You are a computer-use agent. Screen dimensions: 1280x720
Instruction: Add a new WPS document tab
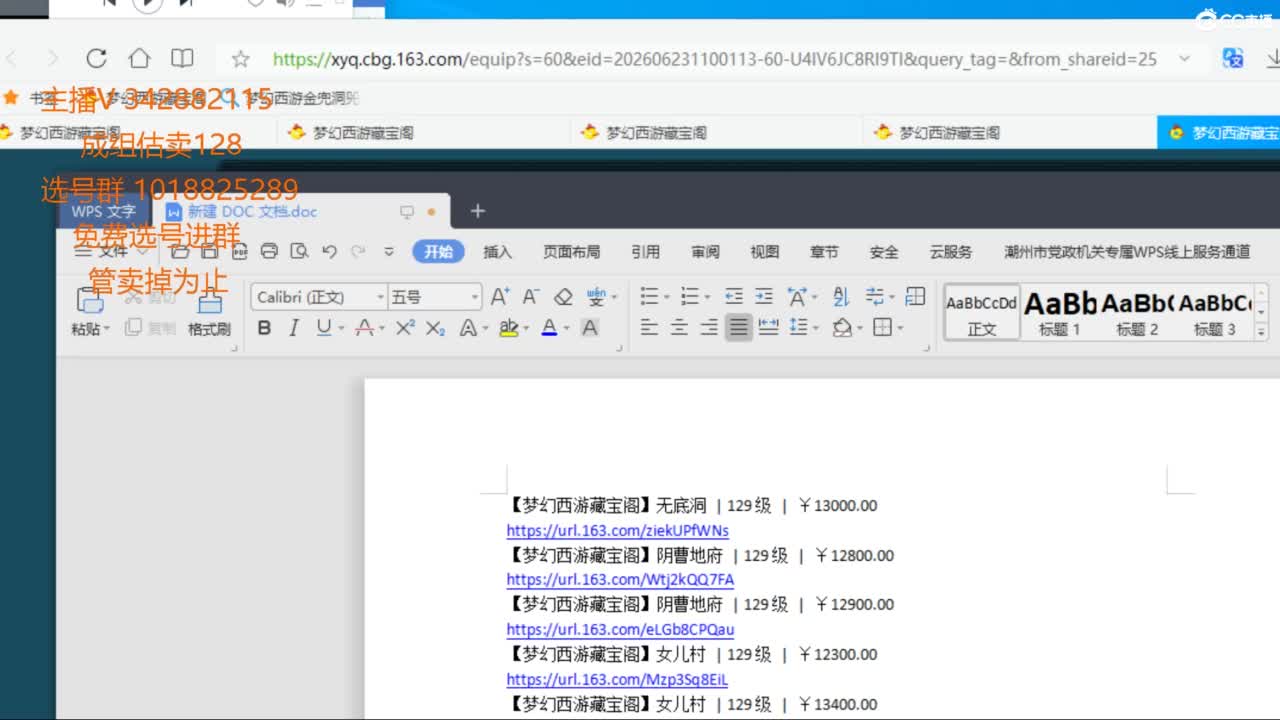tap(477, 211)
